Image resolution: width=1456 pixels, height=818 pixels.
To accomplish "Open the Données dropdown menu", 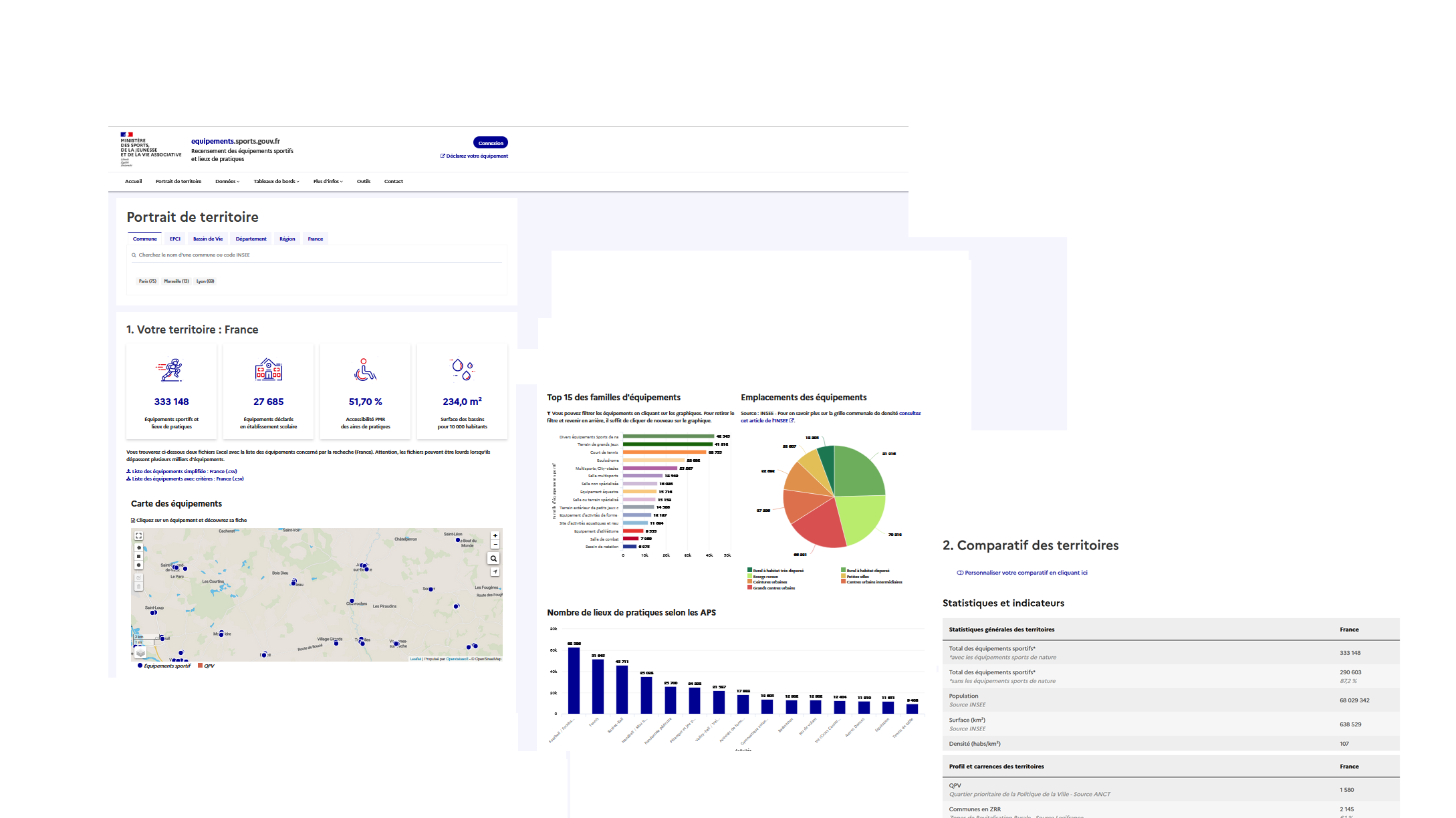I will coord(227,181).
